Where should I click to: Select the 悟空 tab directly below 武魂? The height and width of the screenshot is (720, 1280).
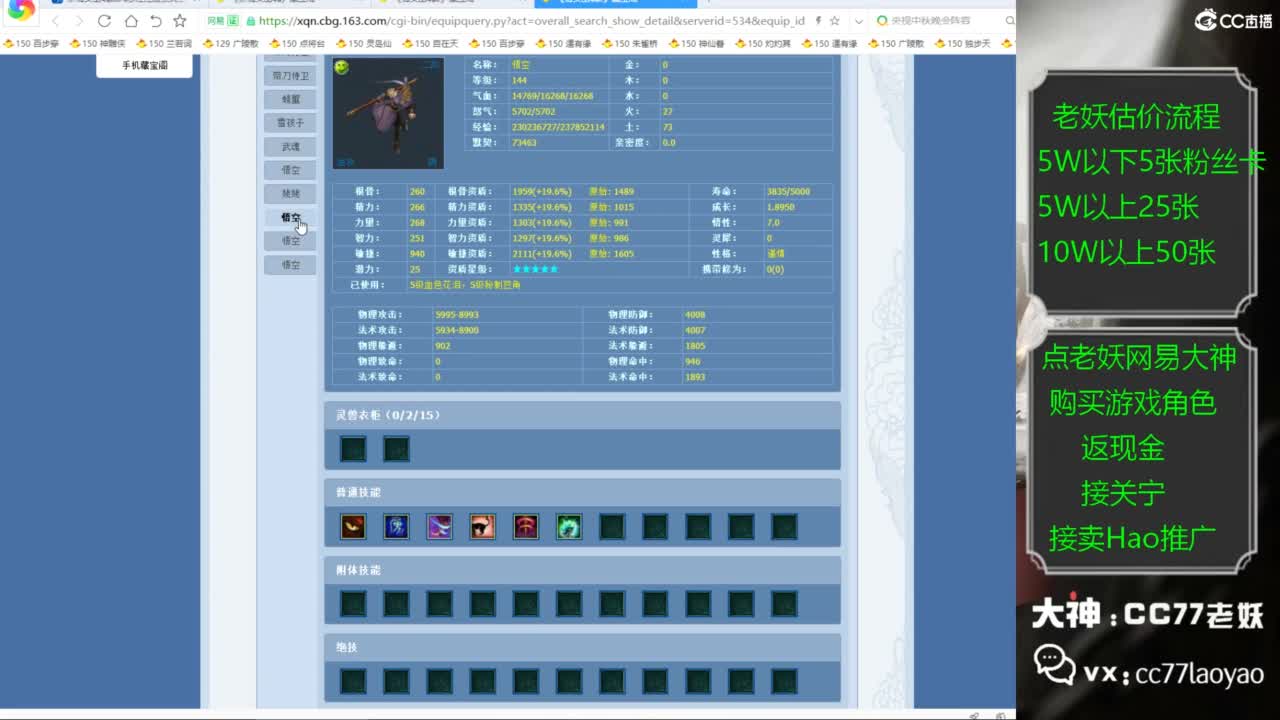click(x=290, y=170)
